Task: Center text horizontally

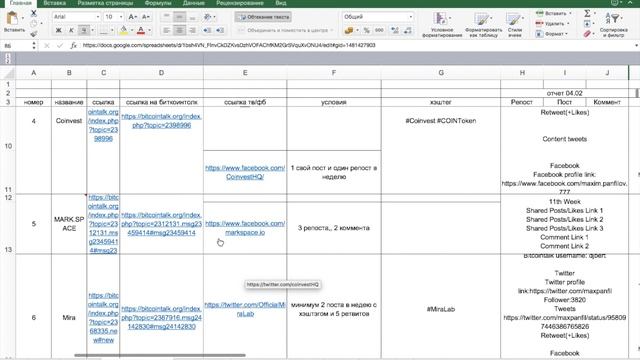Action: [179, 30]
